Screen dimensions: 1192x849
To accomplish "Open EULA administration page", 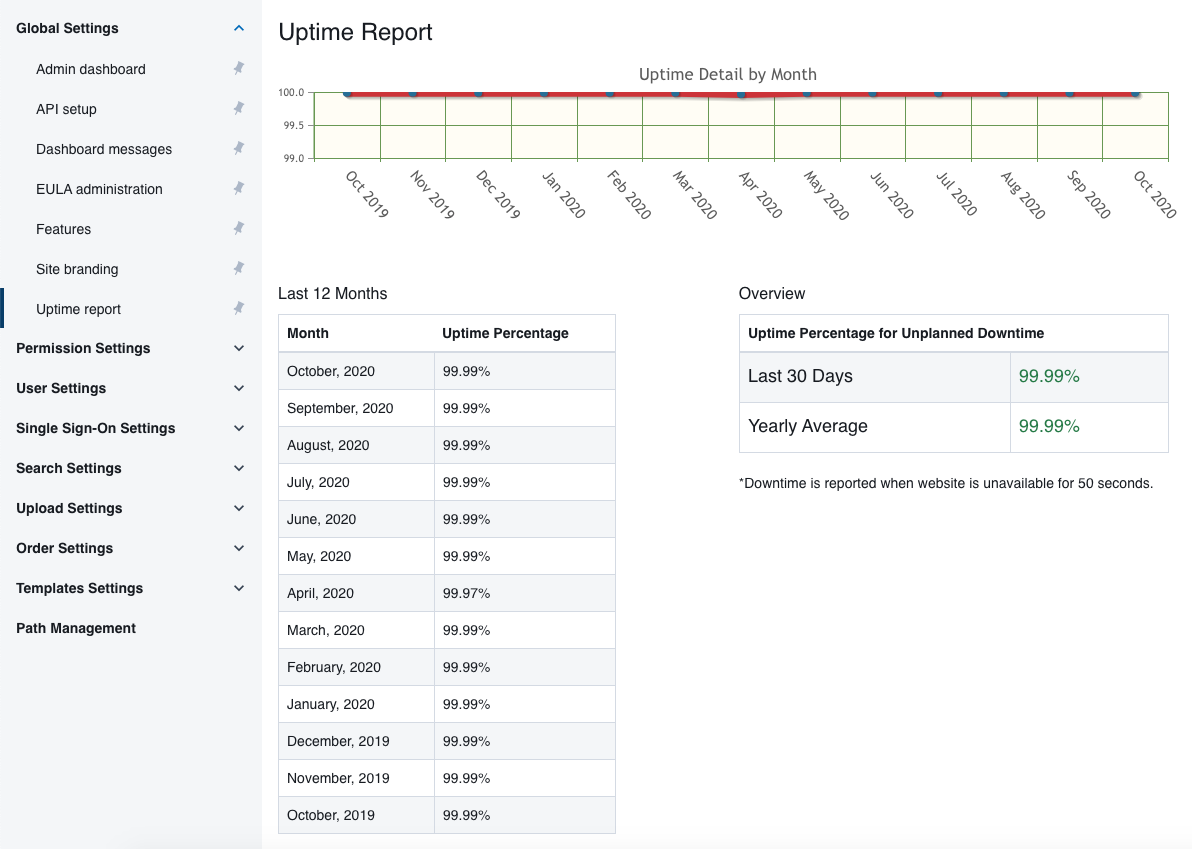I will pyautogui.click(x=99, y=189).
